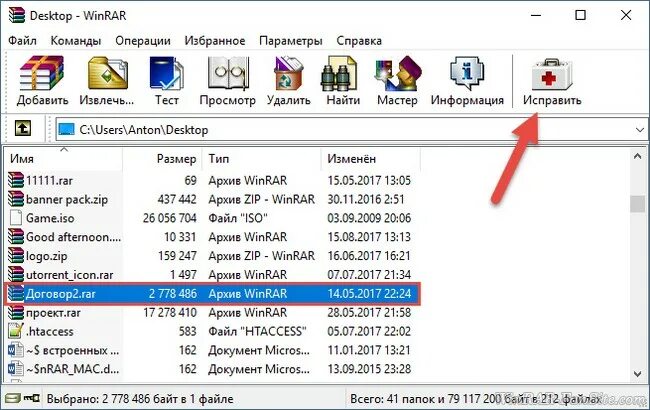650x410 pixels.
Task: Click the key password icon in the status bar
Action: click(x=32, y=399)
